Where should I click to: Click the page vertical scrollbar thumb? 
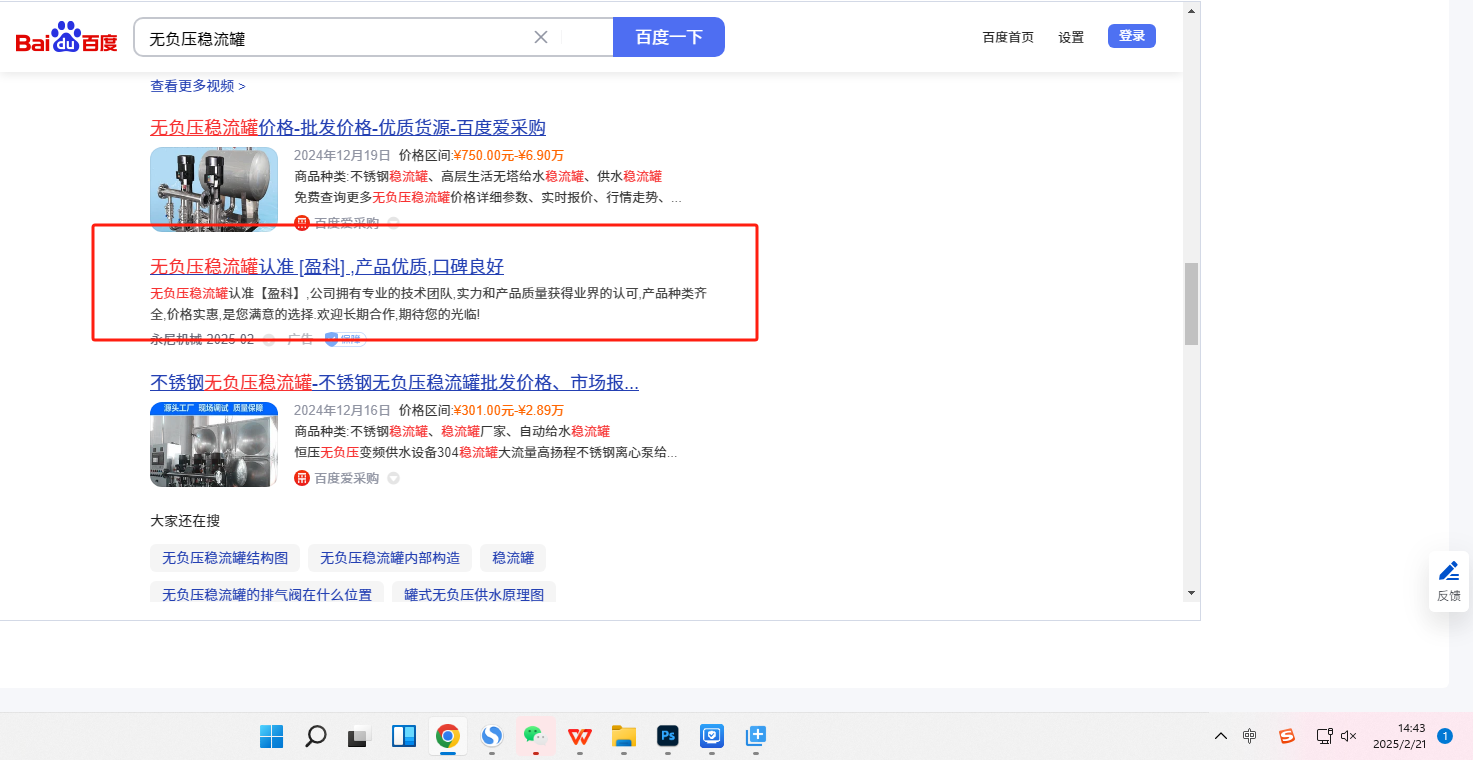(1191, 304)
